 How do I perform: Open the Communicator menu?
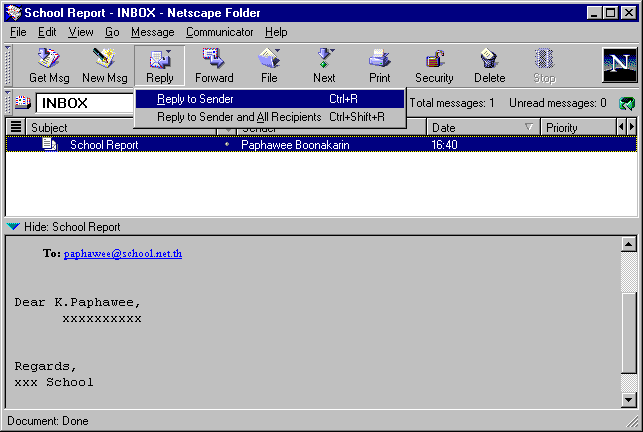click(219, 32)
